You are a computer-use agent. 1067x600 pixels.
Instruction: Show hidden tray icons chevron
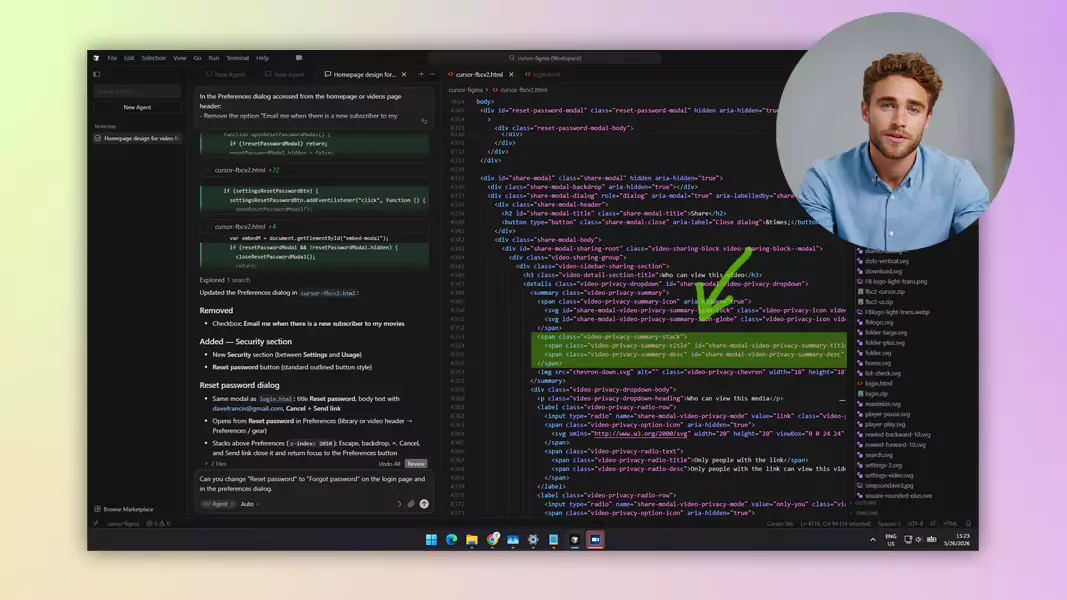tap(872, 539)
